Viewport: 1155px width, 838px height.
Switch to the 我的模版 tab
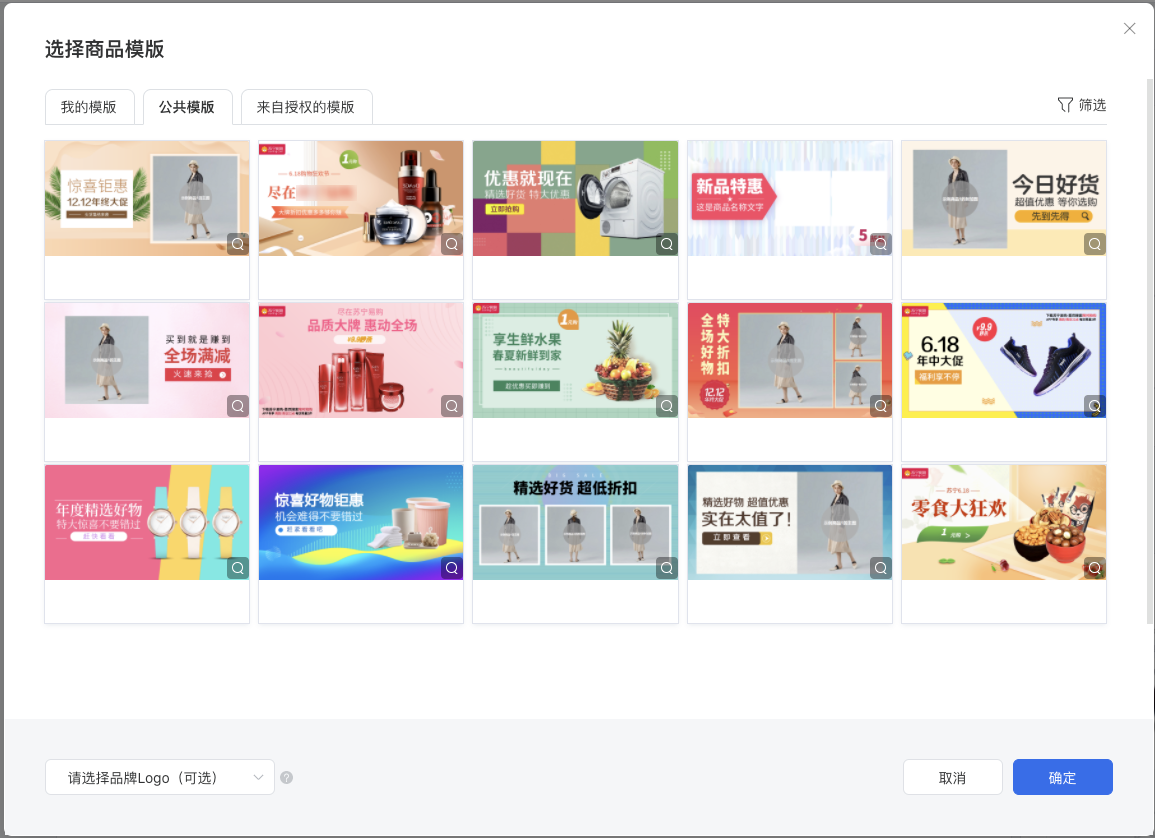pos(90,106)
